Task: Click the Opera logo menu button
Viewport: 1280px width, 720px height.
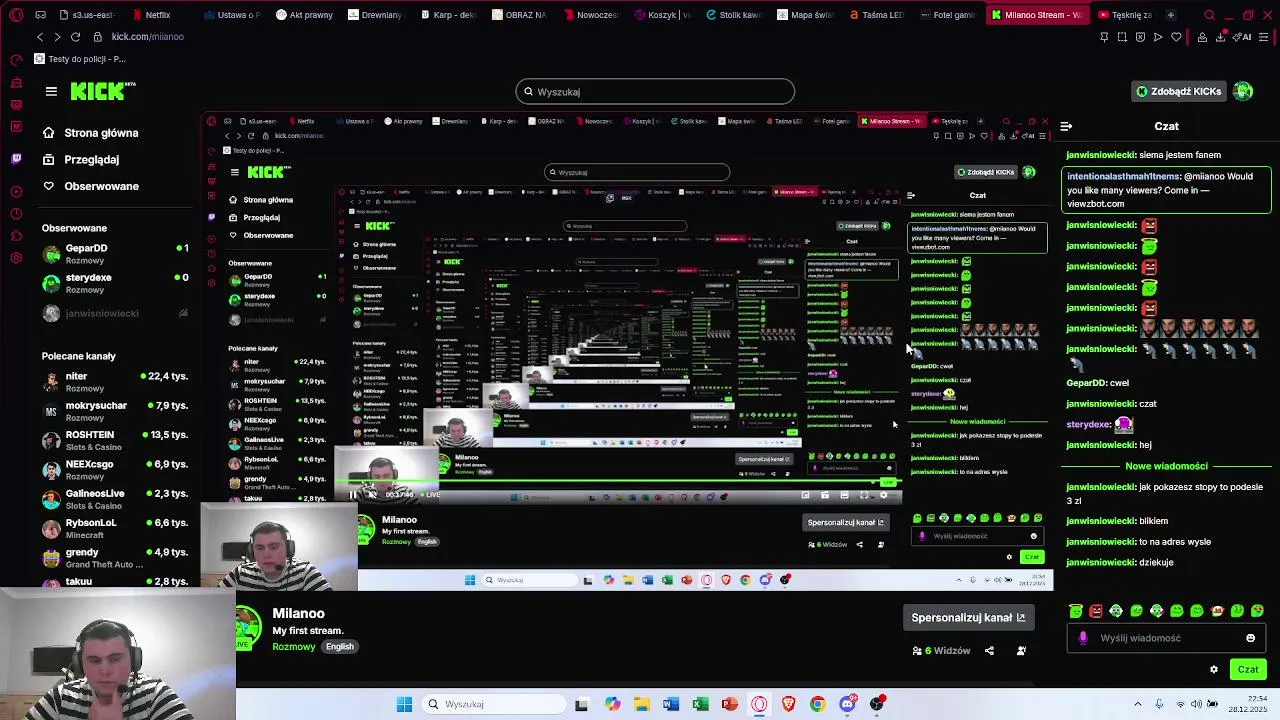Action: 14,15
